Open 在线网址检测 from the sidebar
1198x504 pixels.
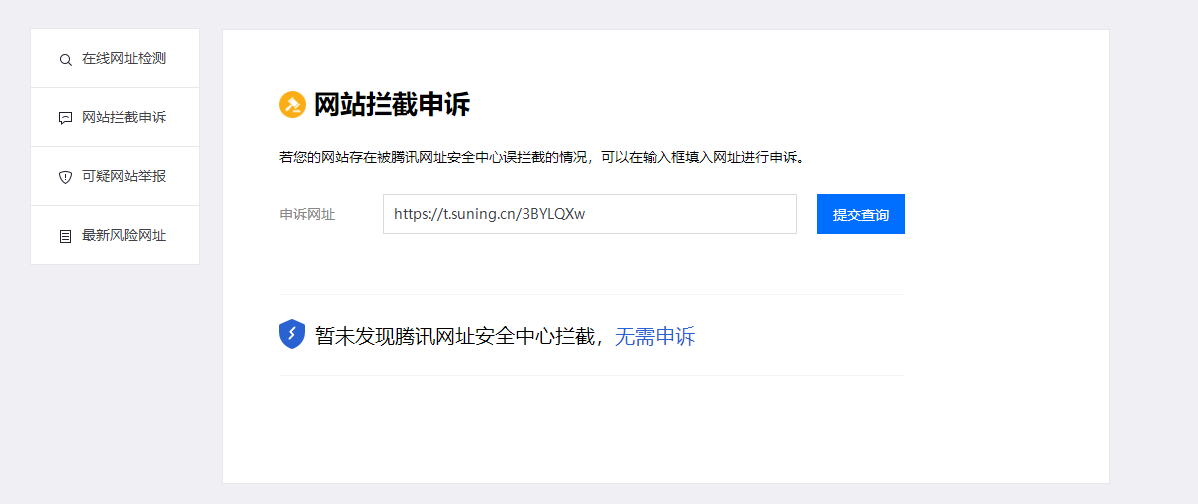click(x=115, y=59)
